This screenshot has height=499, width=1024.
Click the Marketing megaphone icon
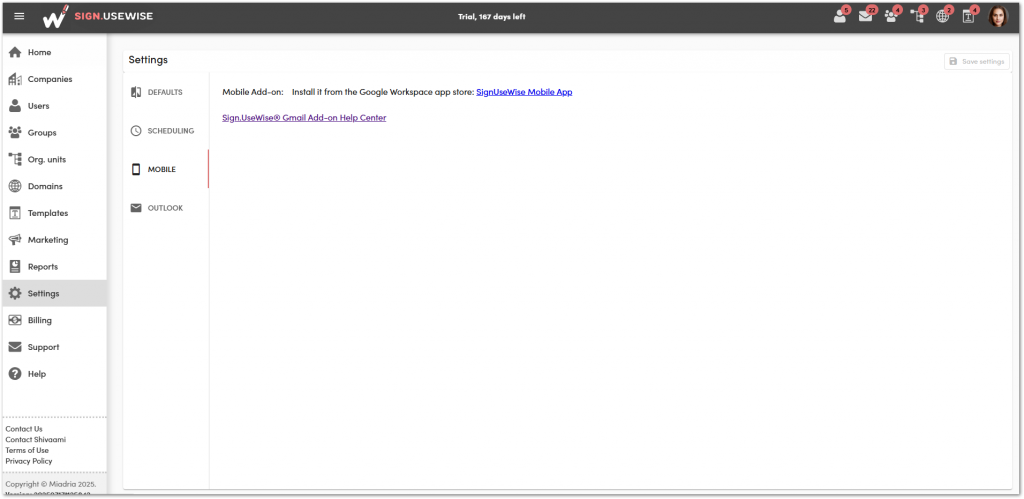[x=15, y=240]
